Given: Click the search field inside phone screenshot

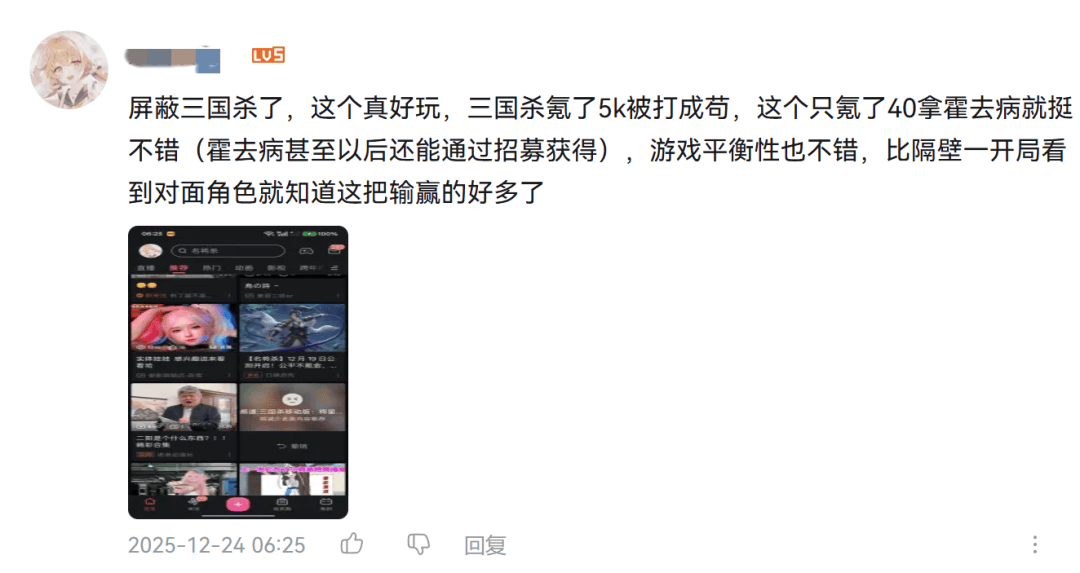Looking at the screenshot, I should 228,251.
